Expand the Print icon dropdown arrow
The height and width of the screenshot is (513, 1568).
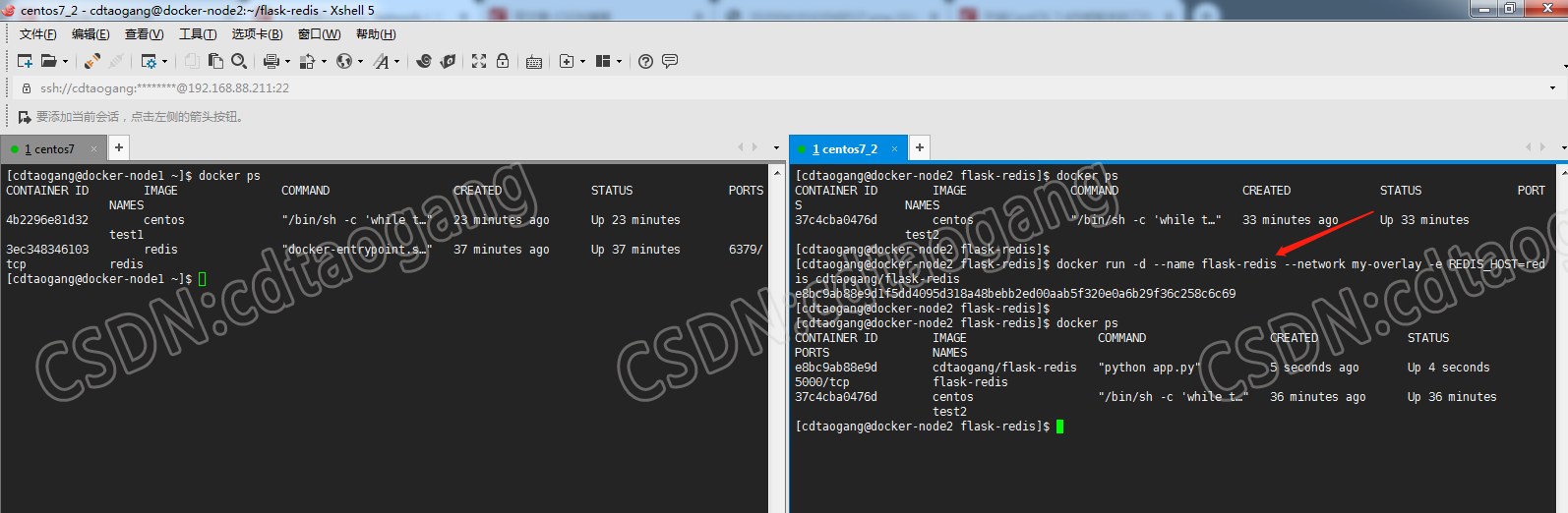pos(287,61)
